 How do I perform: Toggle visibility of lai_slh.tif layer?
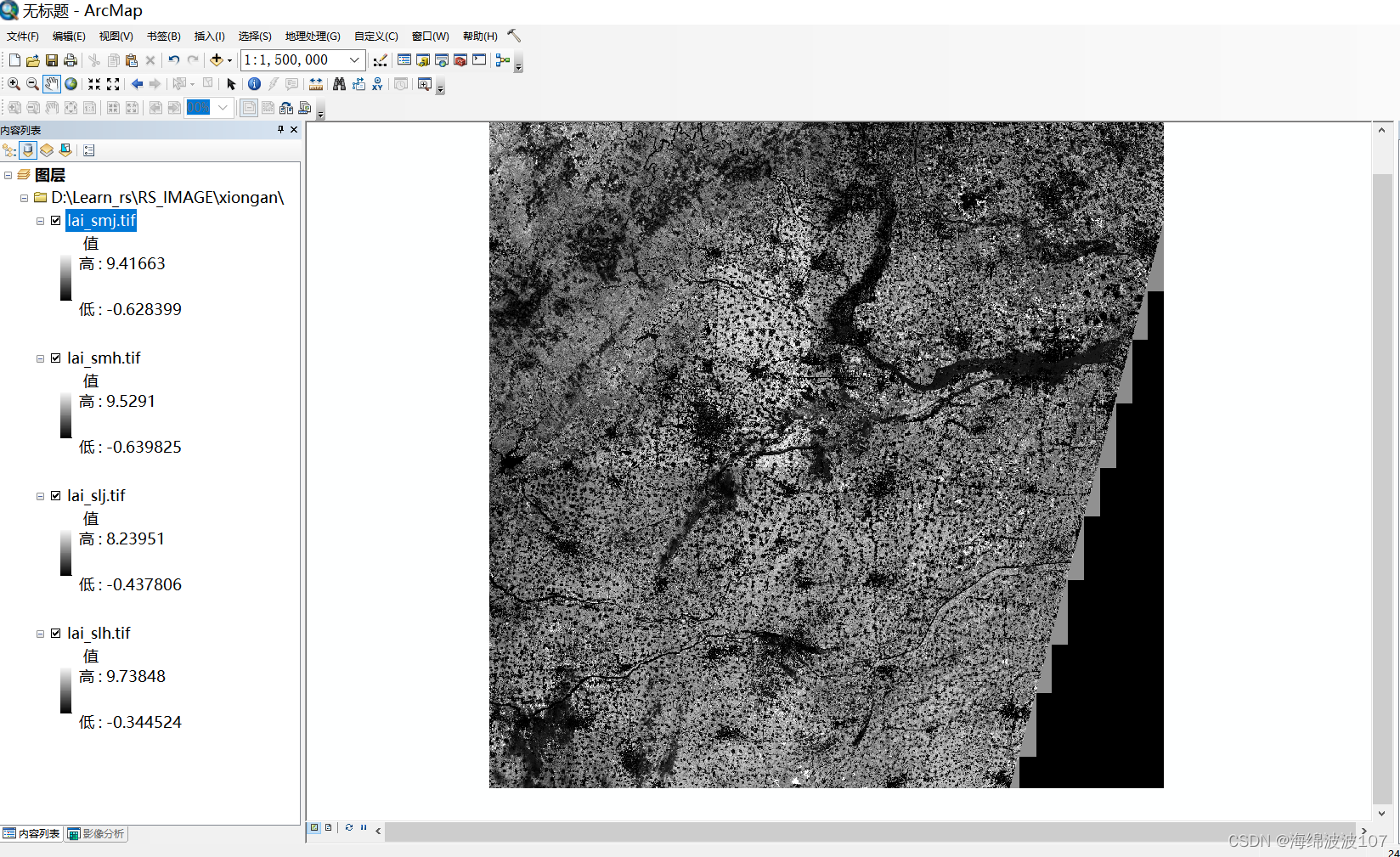point(56,634)
